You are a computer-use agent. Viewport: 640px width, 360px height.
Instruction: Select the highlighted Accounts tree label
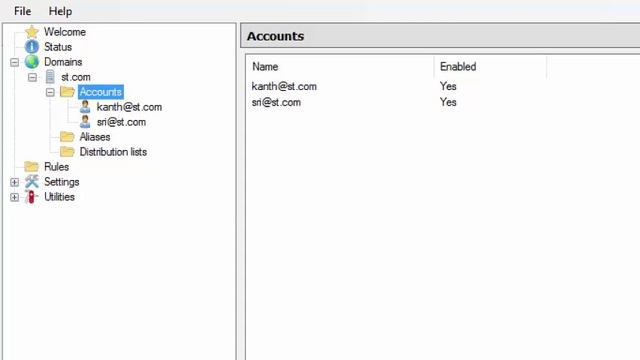[x=101, y=92]
